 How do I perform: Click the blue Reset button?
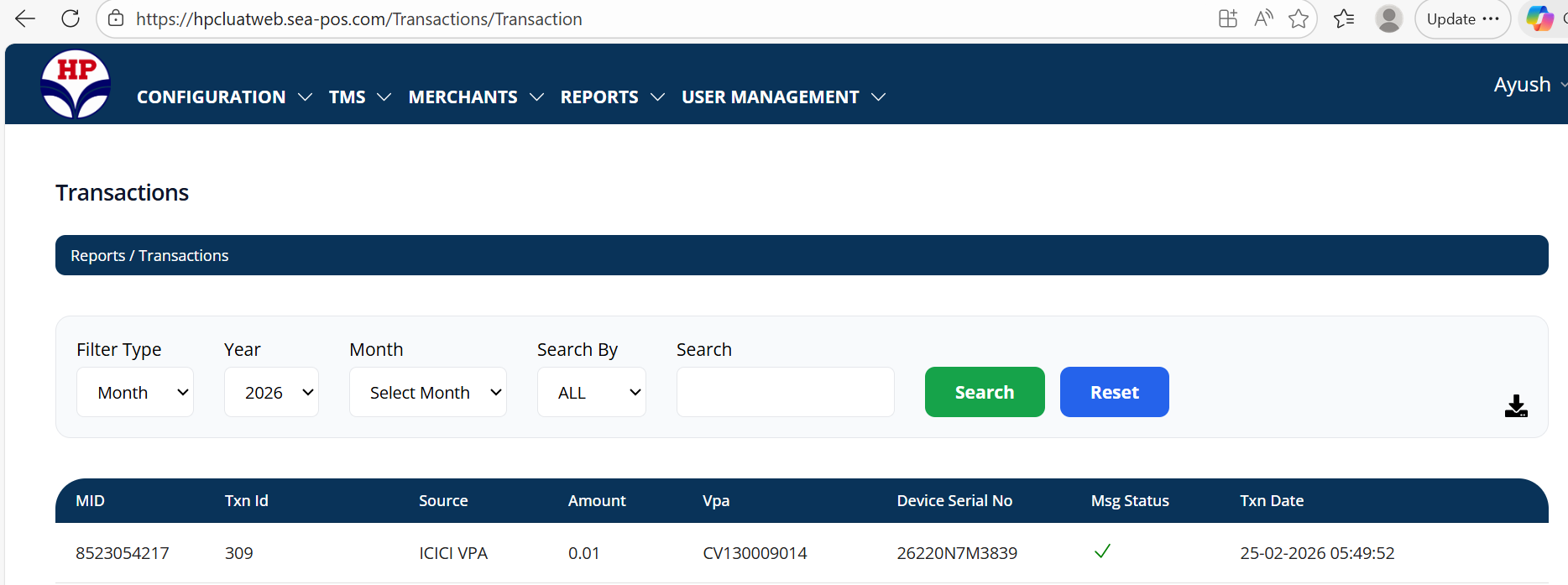(1114, 392)
